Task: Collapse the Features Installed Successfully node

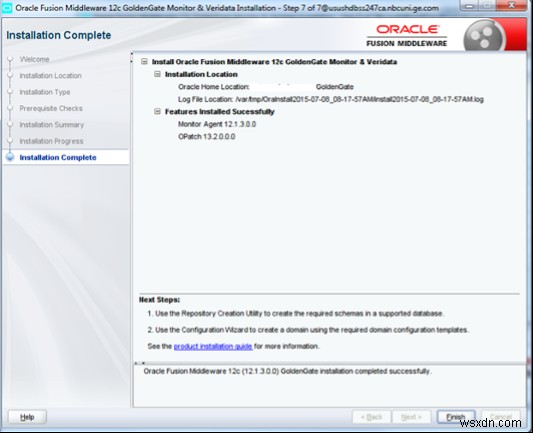Action: point(157,111)
